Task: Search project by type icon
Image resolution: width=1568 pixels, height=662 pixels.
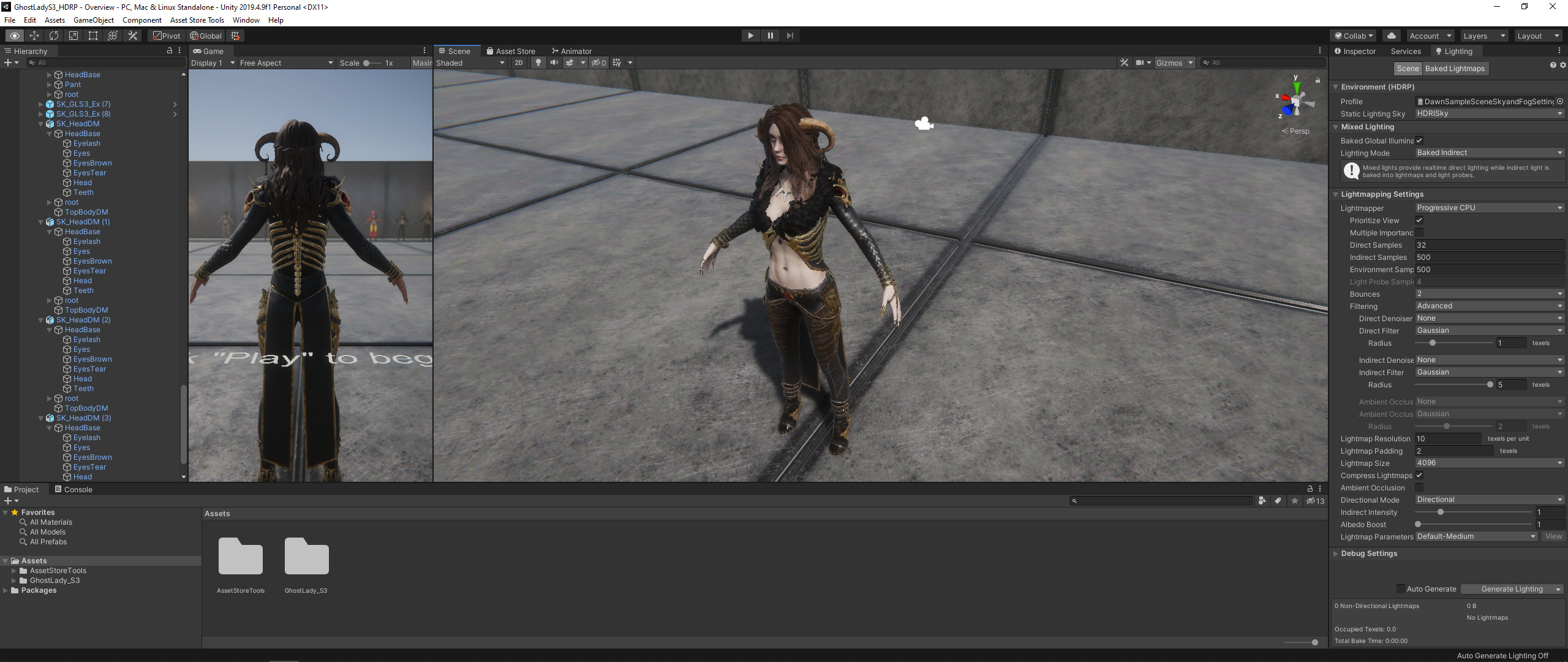Action: point(1262,501)
